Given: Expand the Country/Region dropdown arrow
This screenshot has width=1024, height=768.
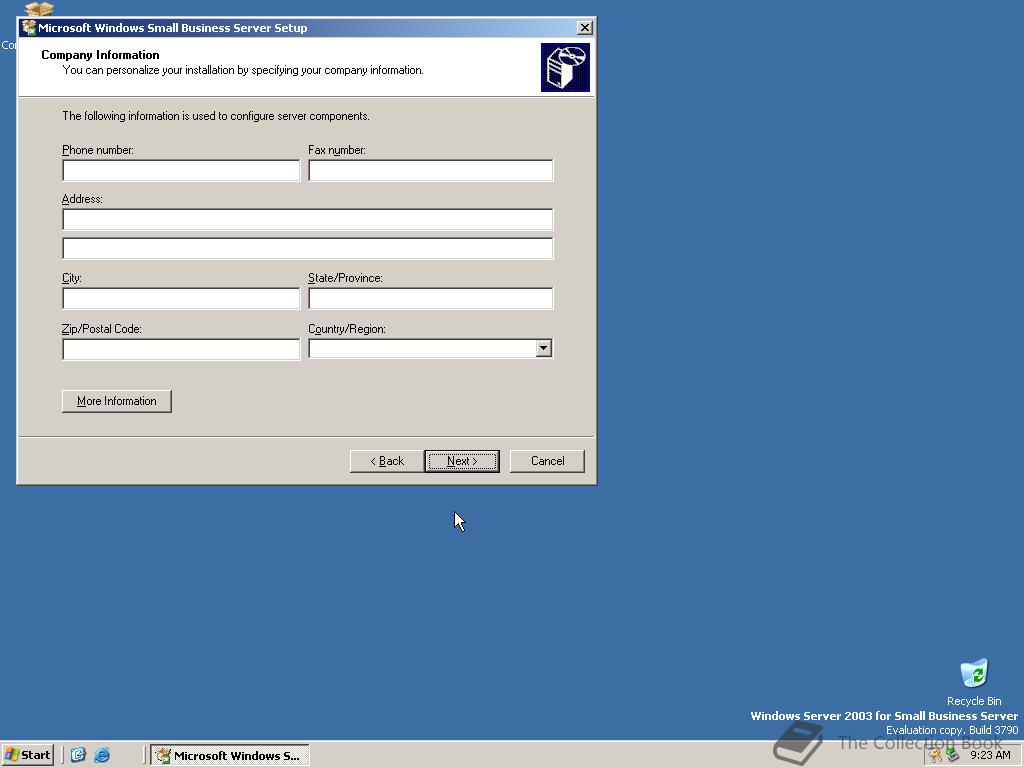Looking at the screenshot, I should click(x=543, y=348).
